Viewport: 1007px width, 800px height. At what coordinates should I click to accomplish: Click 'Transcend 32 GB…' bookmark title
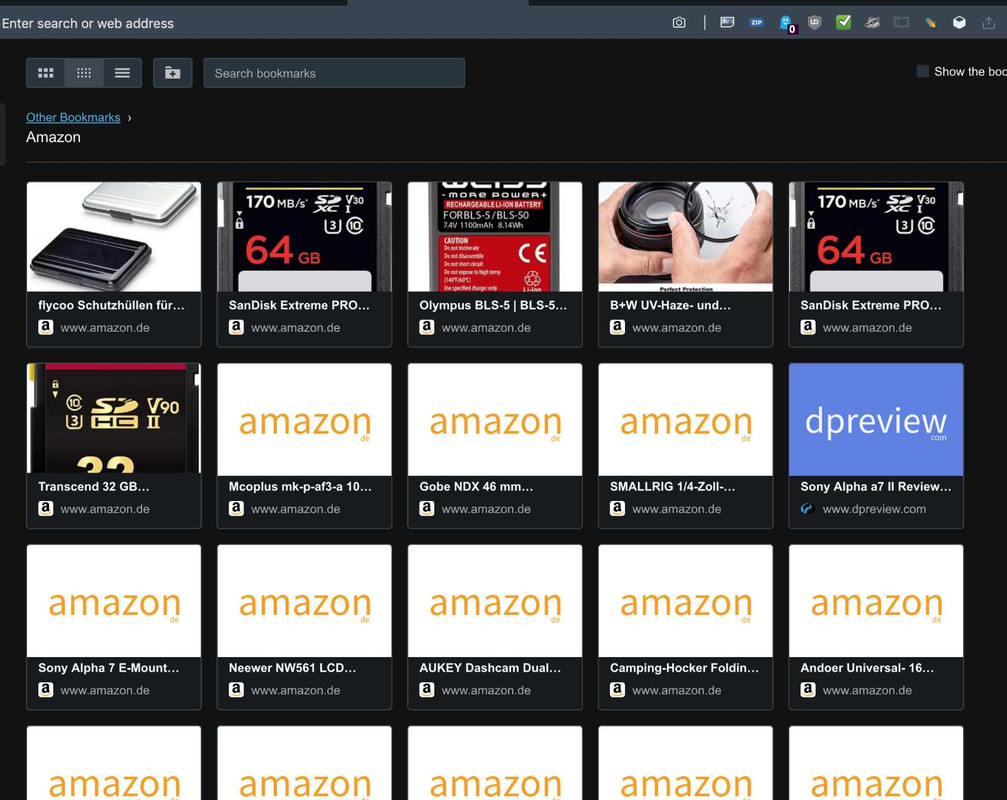tap(94, 487)
